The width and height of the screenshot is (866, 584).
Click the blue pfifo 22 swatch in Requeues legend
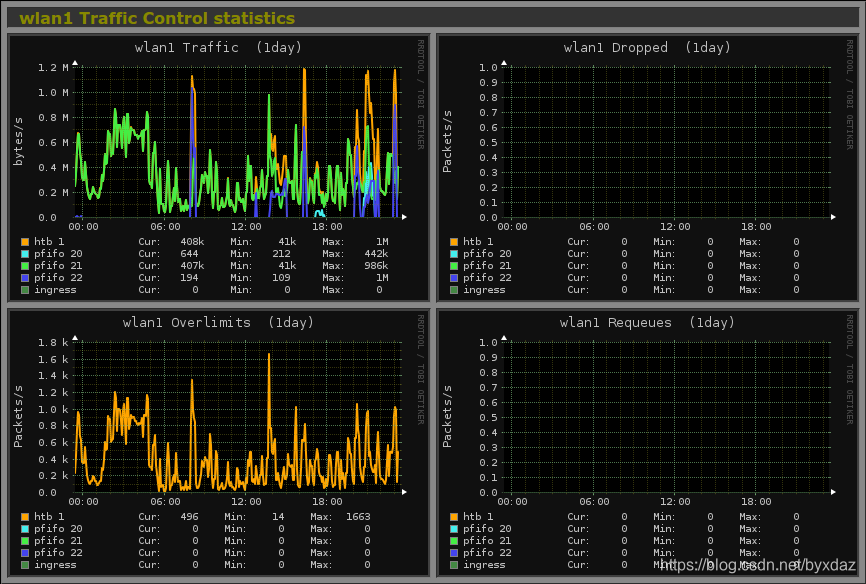point(454,553)
